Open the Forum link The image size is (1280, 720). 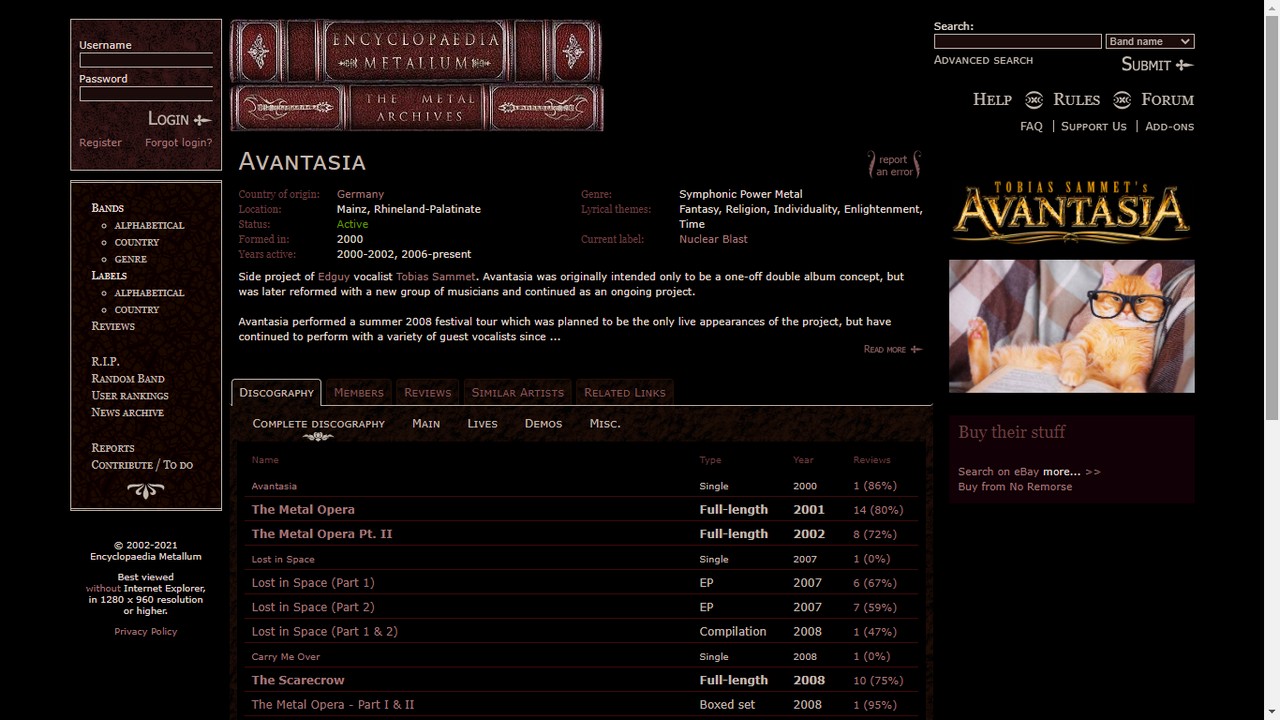pyautogui.click(x=1167, y=99)
